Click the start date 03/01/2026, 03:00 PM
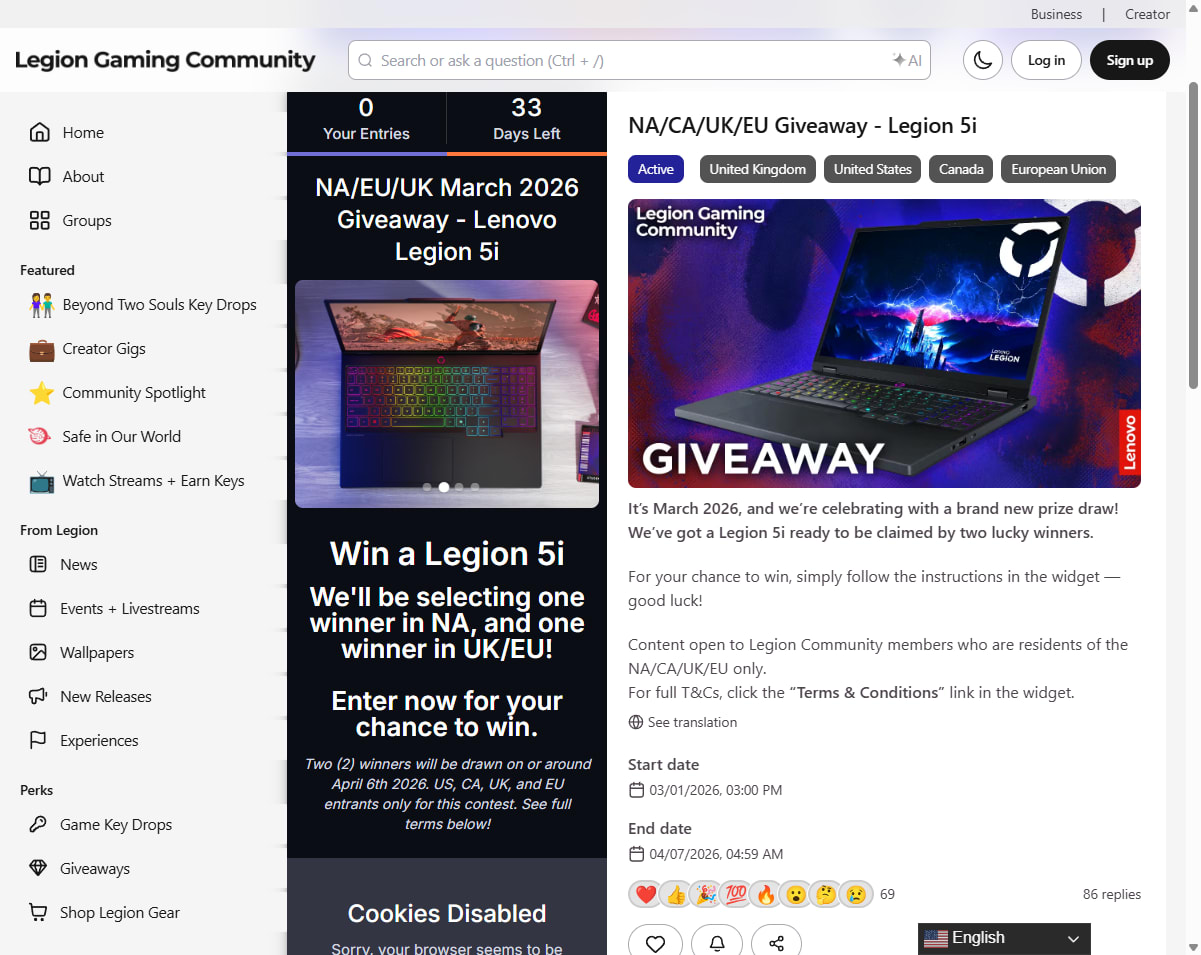1201x955 pixels. [715, 790]
